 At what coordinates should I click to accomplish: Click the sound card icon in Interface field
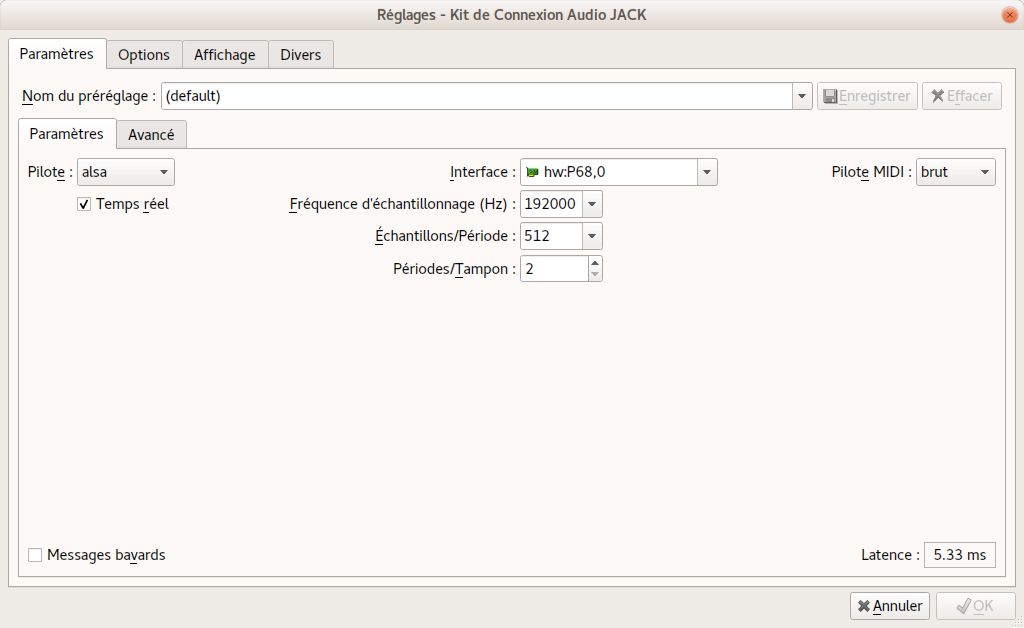(532, 172)
